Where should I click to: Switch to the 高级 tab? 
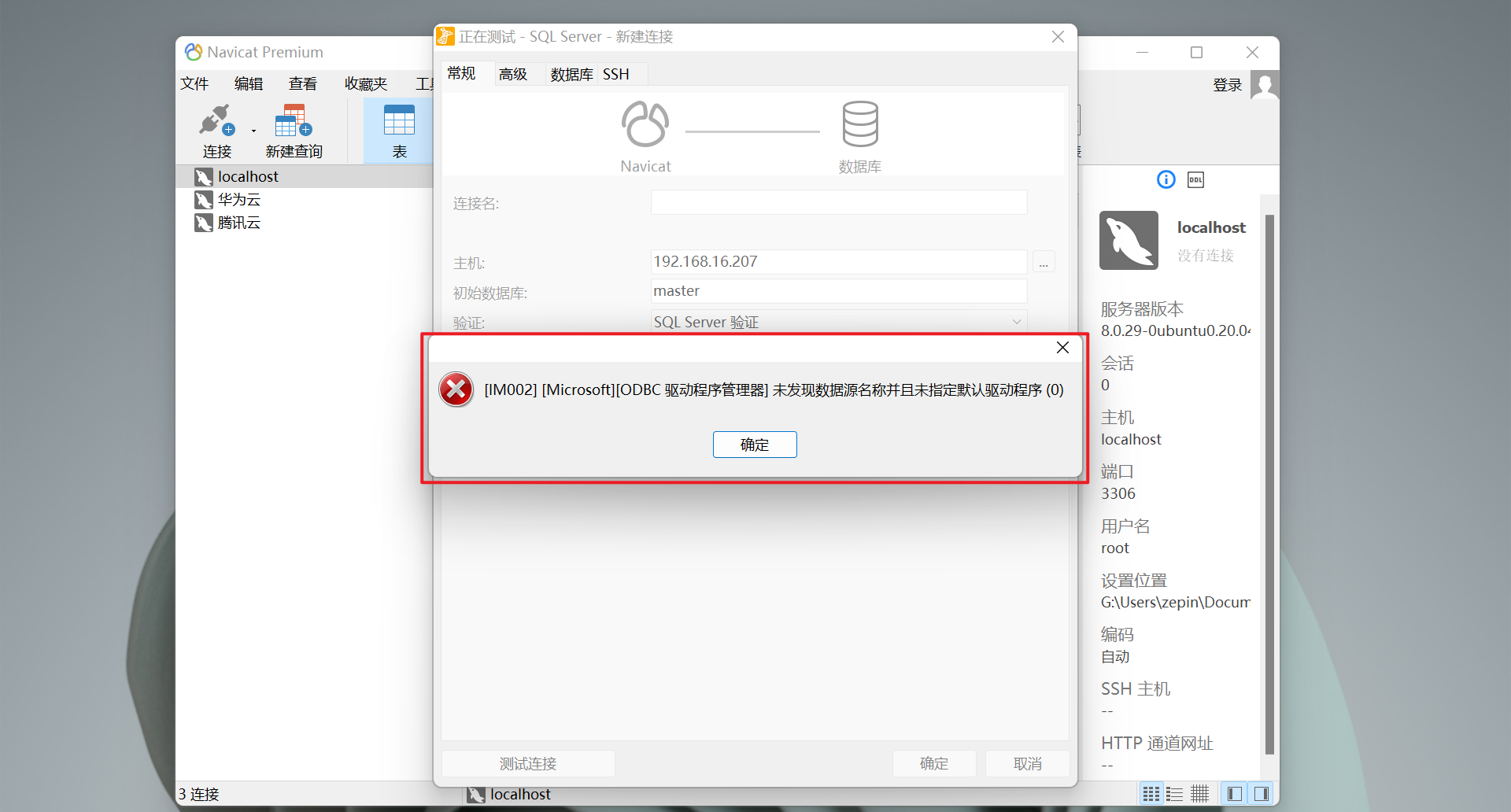pos(513,74)
